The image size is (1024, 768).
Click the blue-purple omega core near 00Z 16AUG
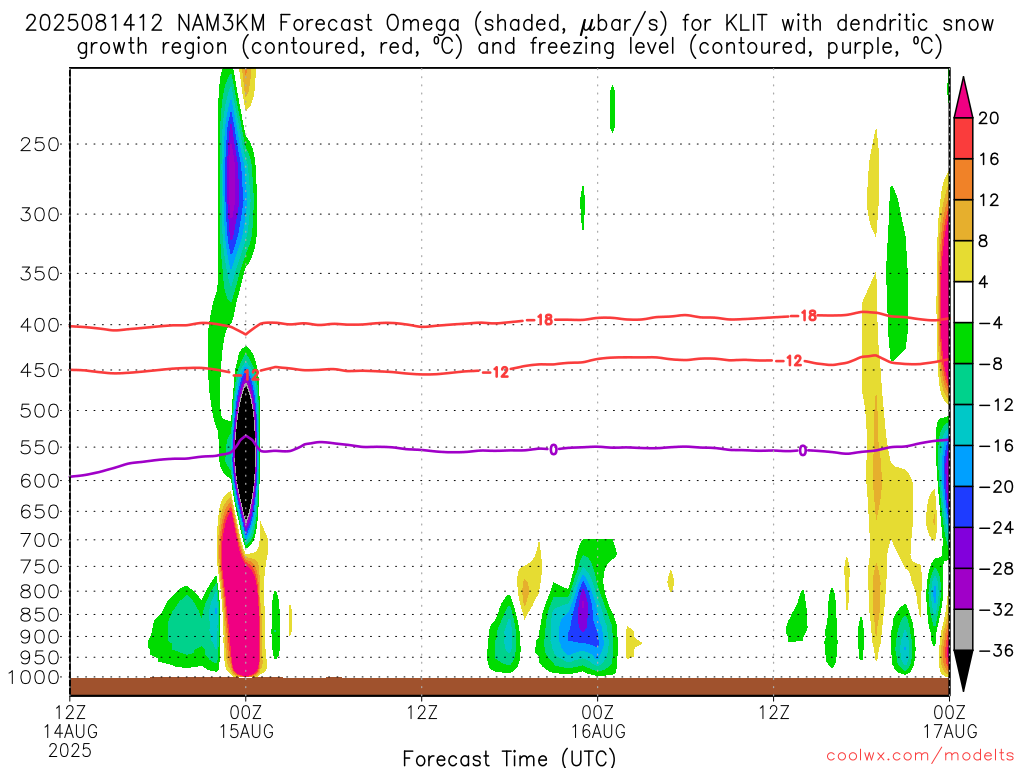(583, 614)
